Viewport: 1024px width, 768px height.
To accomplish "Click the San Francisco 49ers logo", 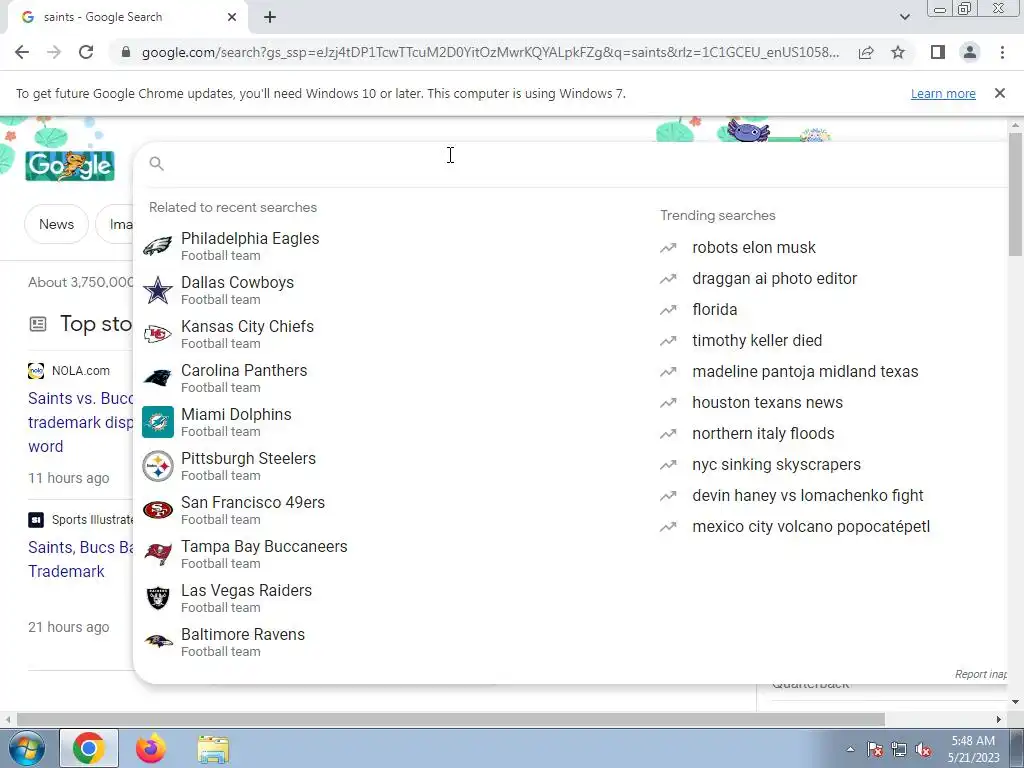I will [157, 510].
